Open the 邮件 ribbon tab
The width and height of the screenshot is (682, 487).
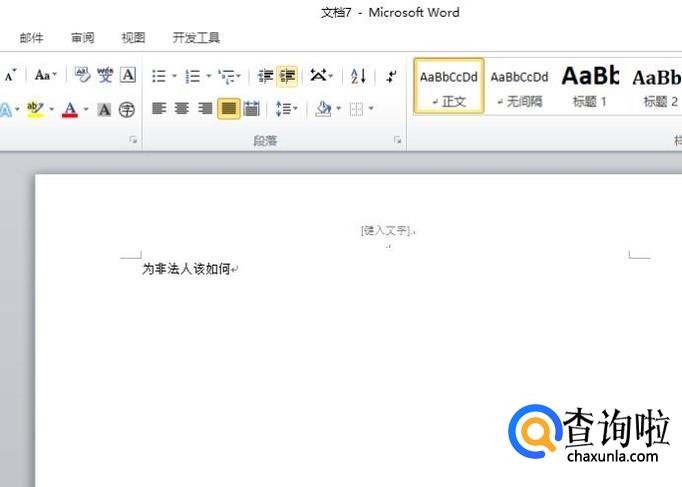(x=31, y=38)
